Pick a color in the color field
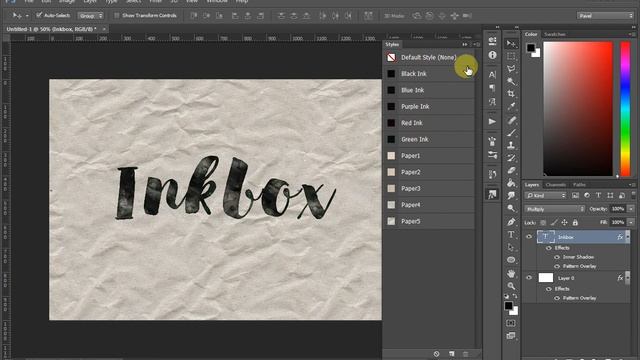Screen dimensions: 640x360 tap(578, 109)
